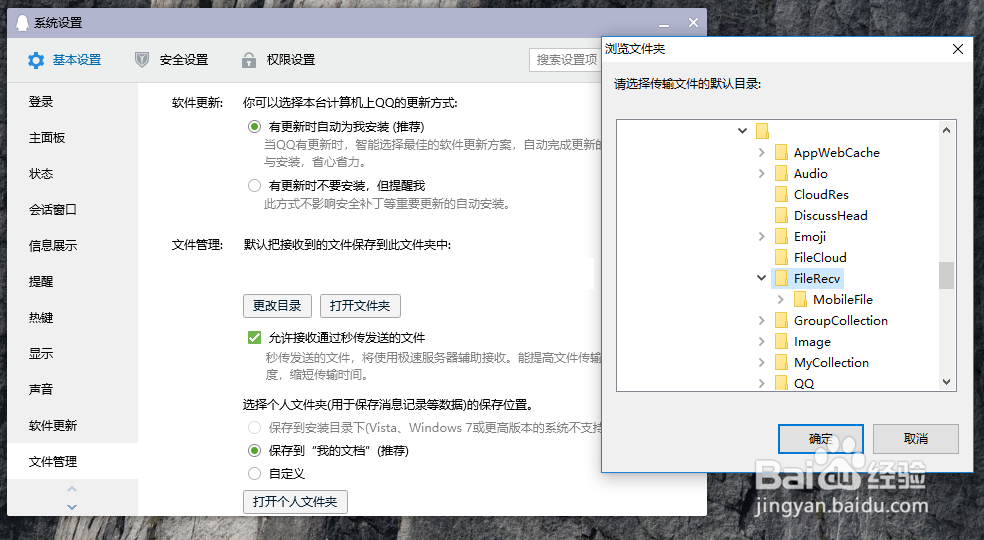Toggle 允许接收通过秒传发送的文件 checkbox
The width and height of the screenshot is (984, 540).
(x=254, y=338)
